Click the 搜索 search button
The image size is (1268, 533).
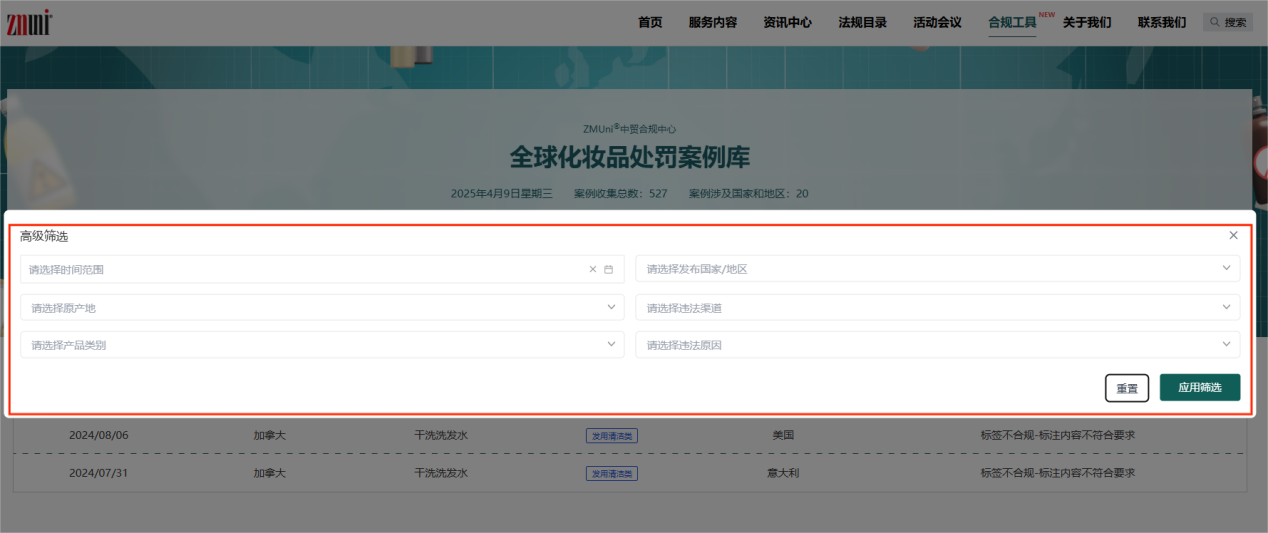tap(1227, 22)
